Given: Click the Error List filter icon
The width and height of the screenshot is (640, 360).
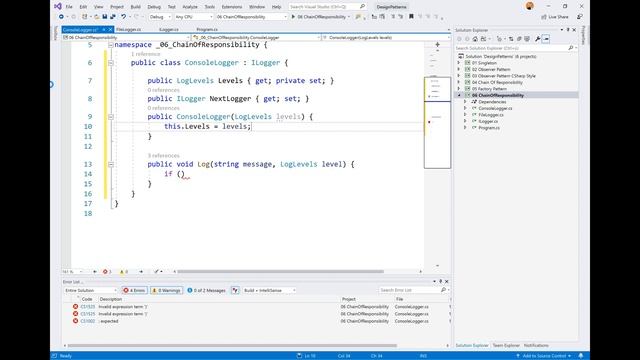Looking at the screenshot, I should click(x=235, y=290).
